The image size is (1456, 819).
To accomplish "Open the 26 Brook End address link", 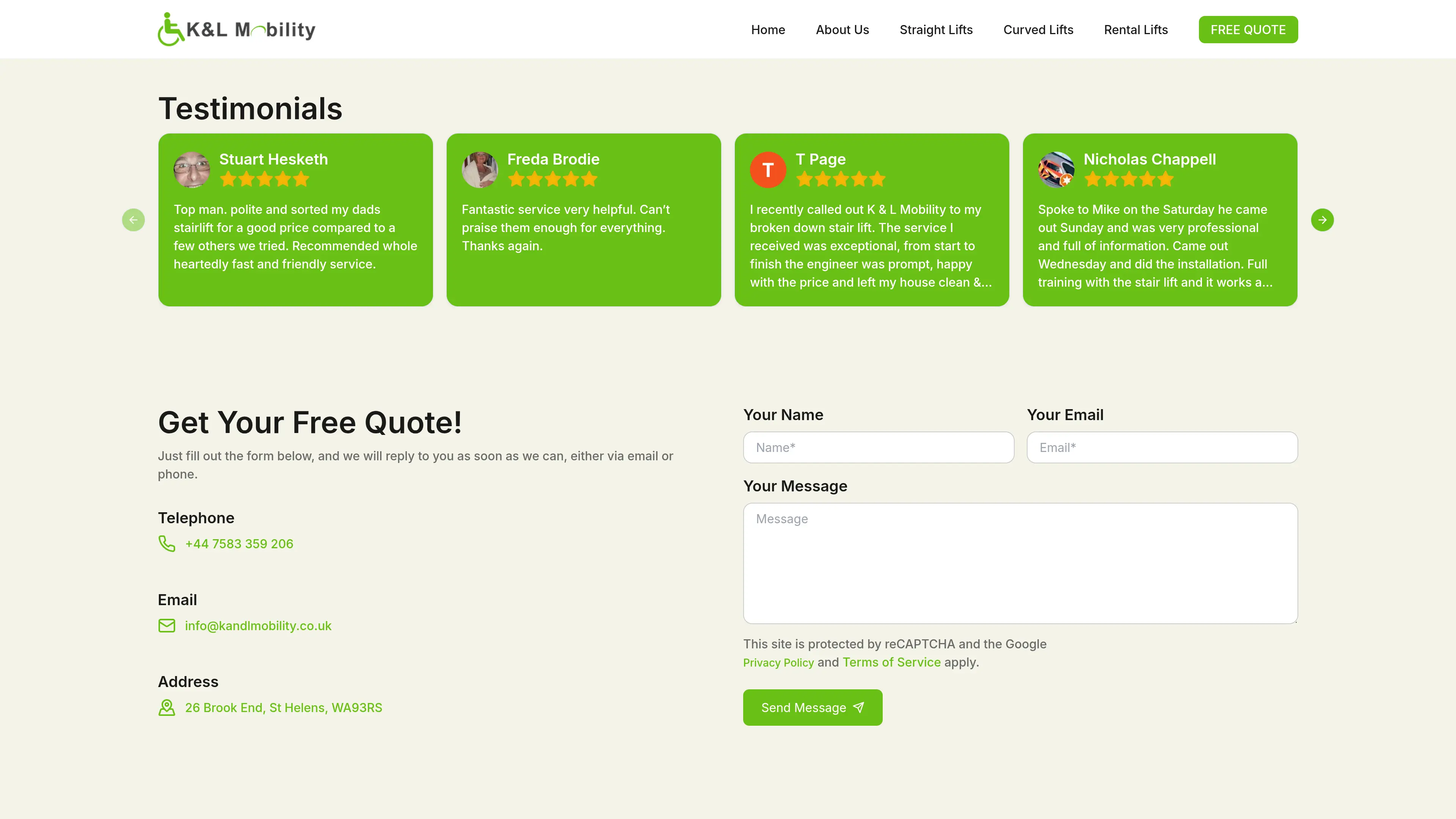I will pos(284,708).
